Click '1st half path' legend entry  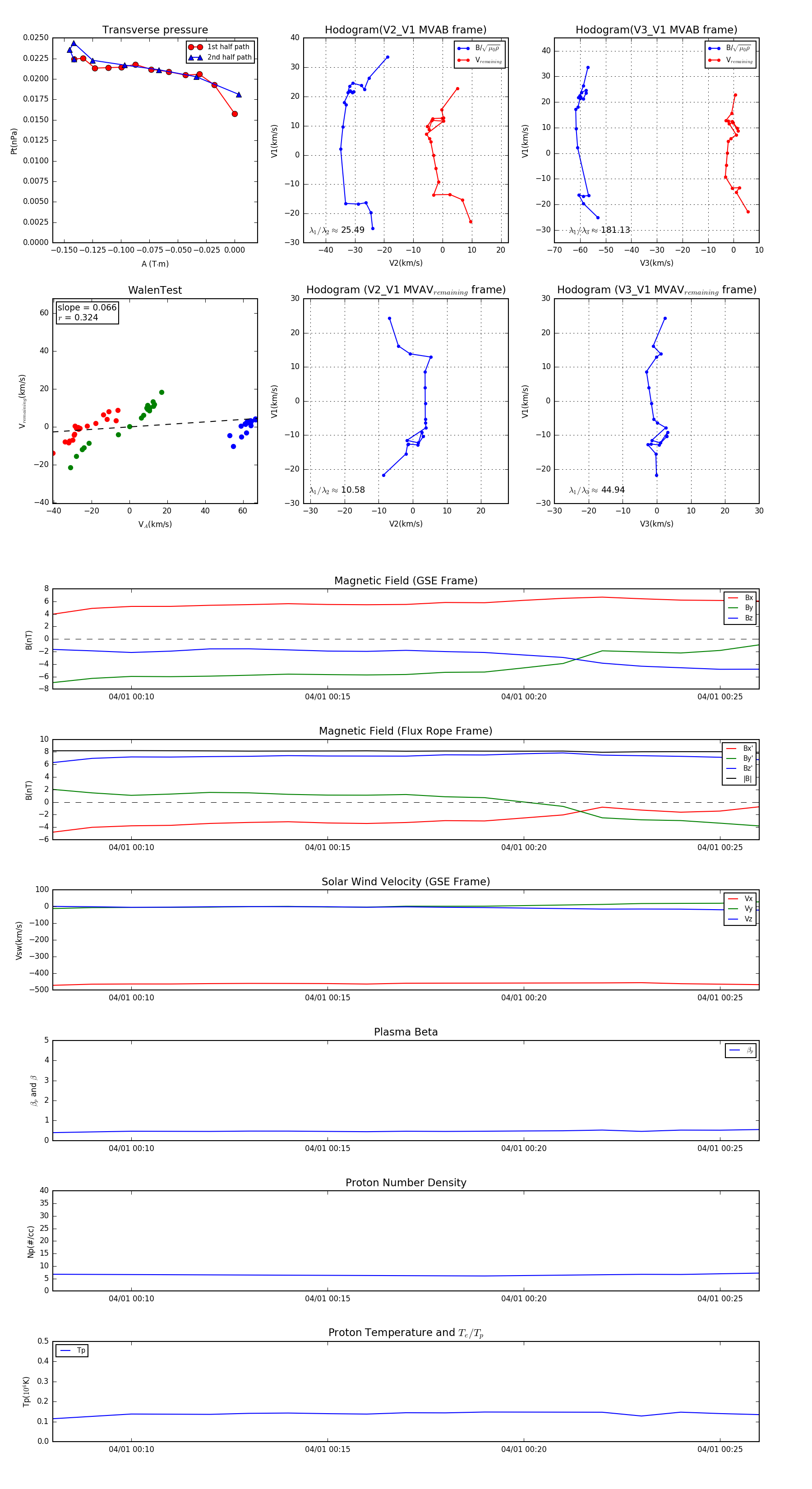(x=220, y=47)
